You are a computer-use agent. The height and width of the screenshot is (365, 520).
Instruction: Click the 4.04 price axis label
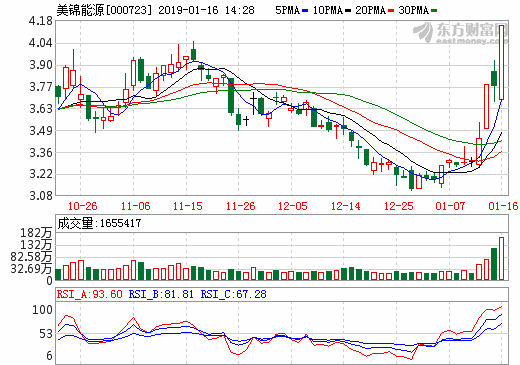(x=41, y=43)
